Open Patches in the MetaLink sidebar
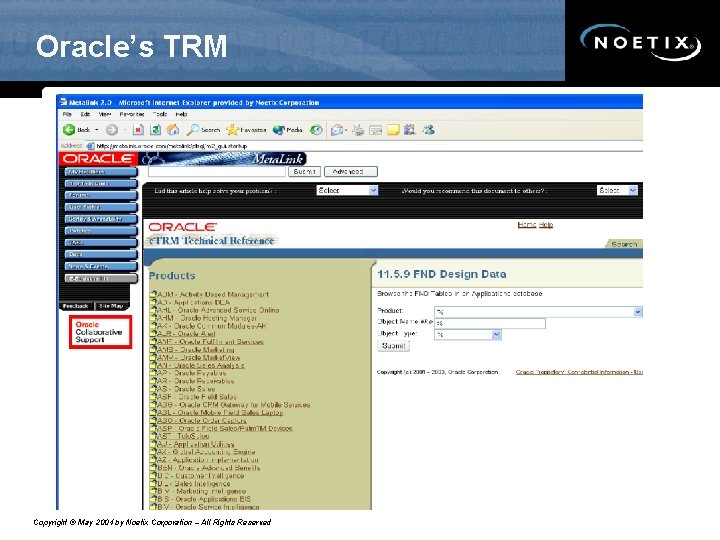This screenshot has height=540, width=720. point(101,231)
